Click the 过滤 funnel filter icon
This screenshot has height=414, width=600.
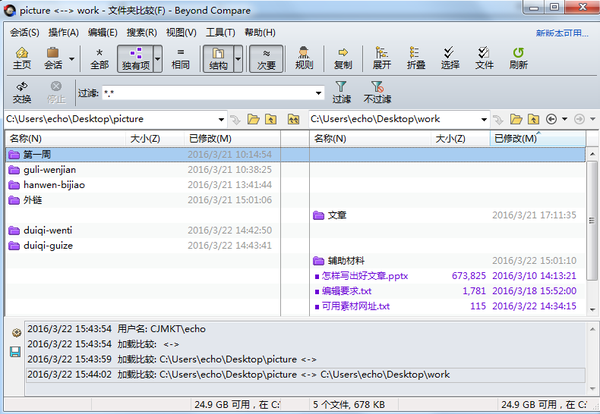[x=341, y=93]
